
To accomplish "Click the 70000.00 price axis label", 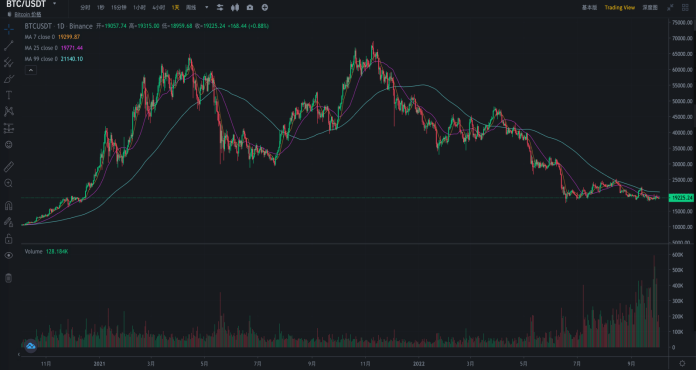I will 682,38.
